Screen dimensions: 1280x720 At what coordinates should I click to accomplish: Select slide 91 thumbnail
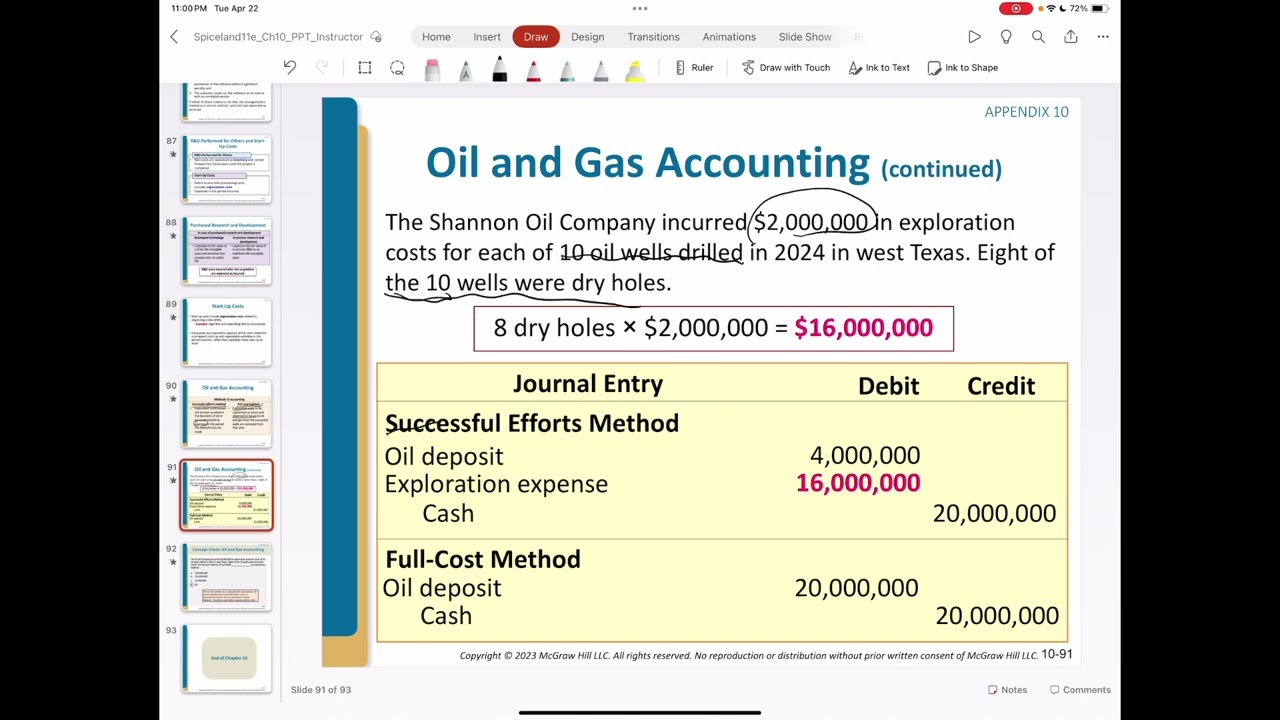226,495
